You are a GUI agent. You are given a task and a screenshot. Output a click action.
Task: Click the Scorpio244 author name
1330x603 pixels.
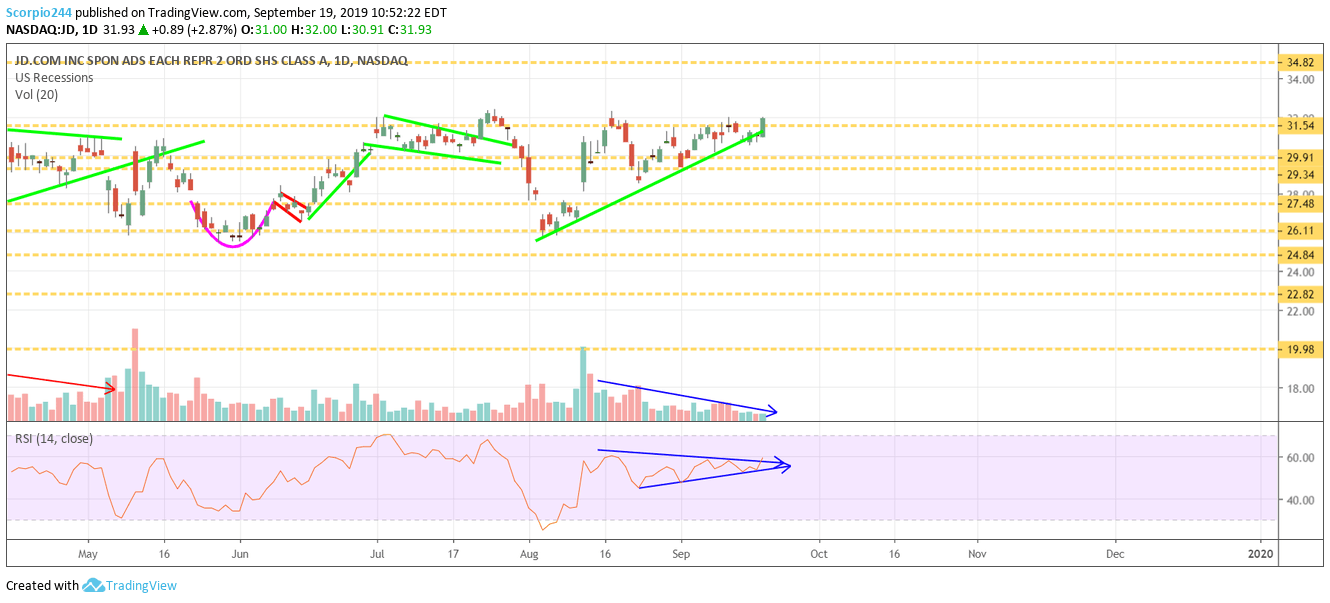click(x=41, y=12)
